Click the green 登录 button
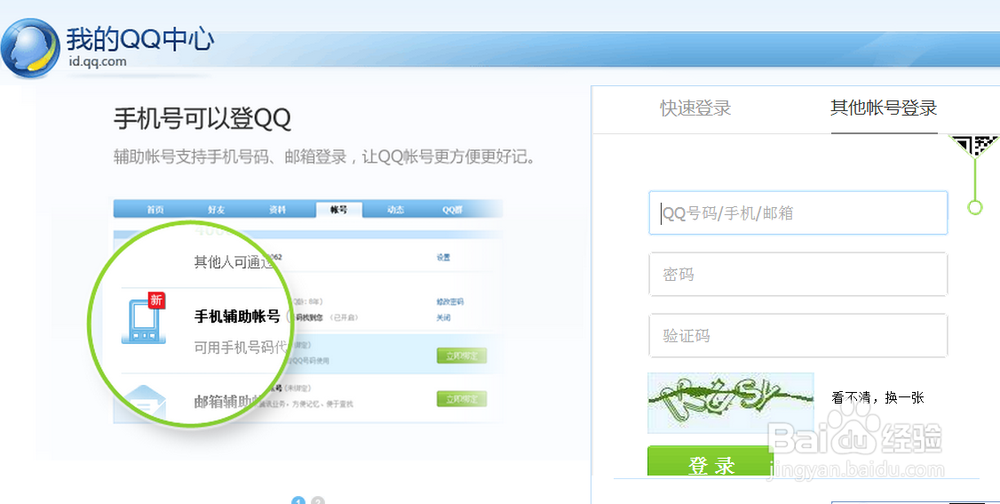 point(710,461)
